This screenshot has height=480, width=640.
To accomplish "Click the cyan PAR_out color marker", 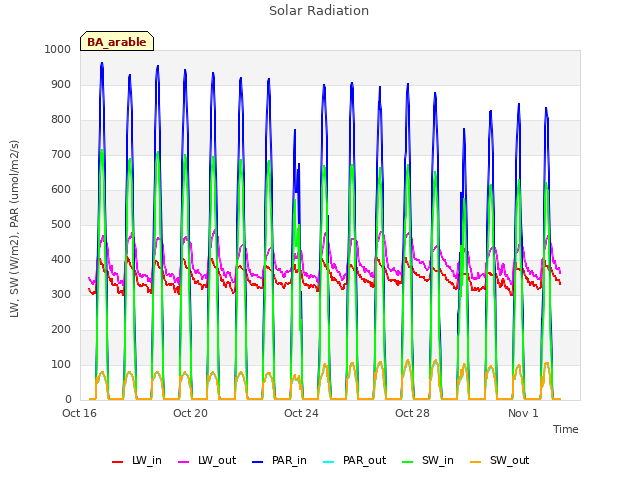I will 328,462.
